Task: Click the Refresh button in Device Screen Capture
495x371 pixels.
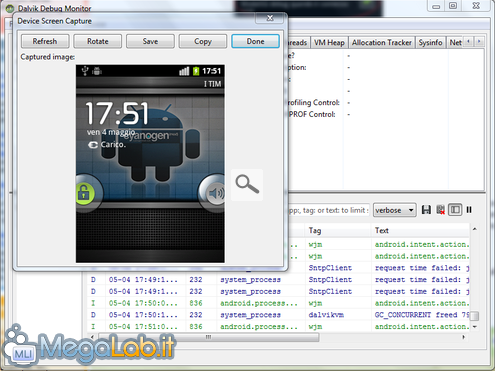Action: [x=45, y=41]
